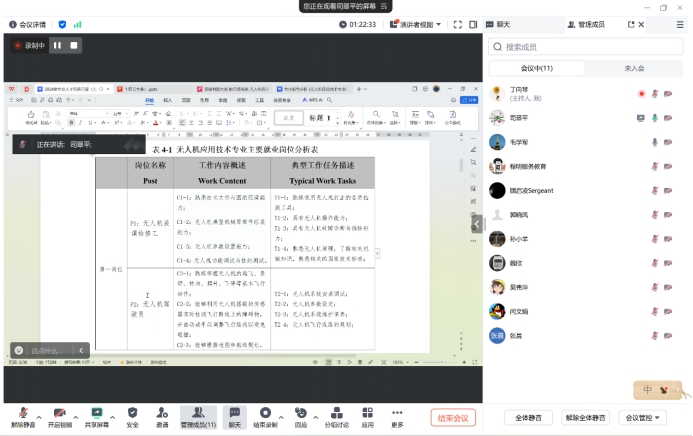Click the 邀请 invite icon
The image size is (693, 436).
pos(162,412)
